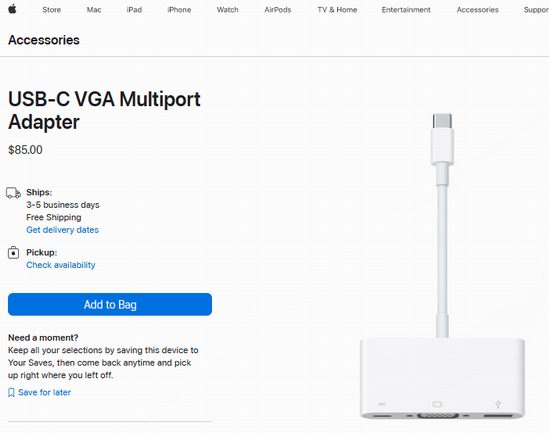Open the Store menu item
This screenshot has height=433, width=549.
pyautogui.click(x=52, y=10)
